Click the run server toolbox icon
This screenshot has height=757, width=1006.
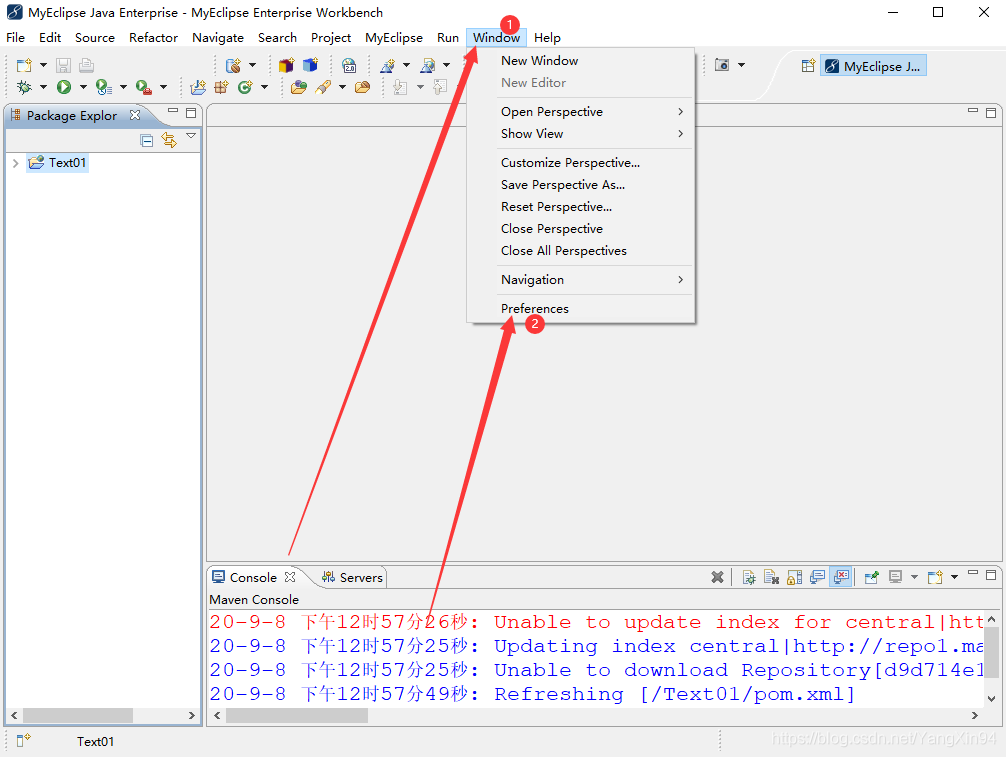coord(144,87)
